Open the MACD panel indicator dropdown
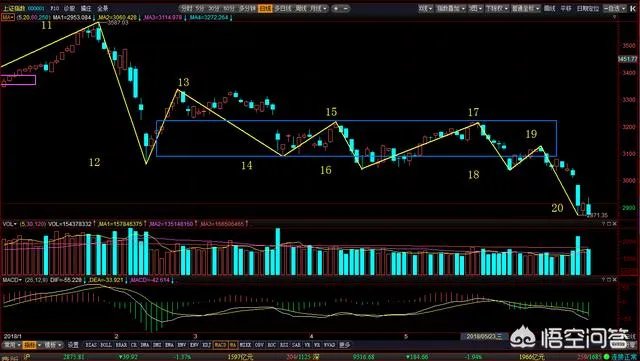 coord(13,280)
